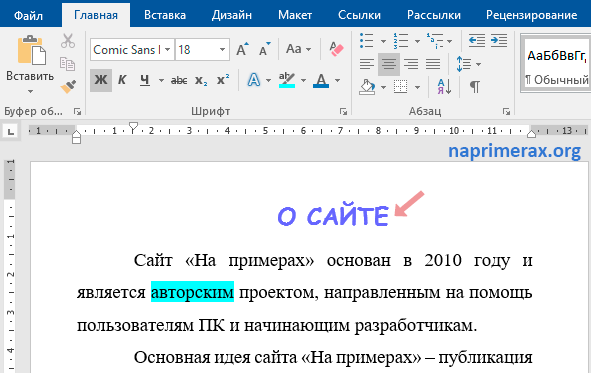Activate the Format Painter brush

point(68,87)
